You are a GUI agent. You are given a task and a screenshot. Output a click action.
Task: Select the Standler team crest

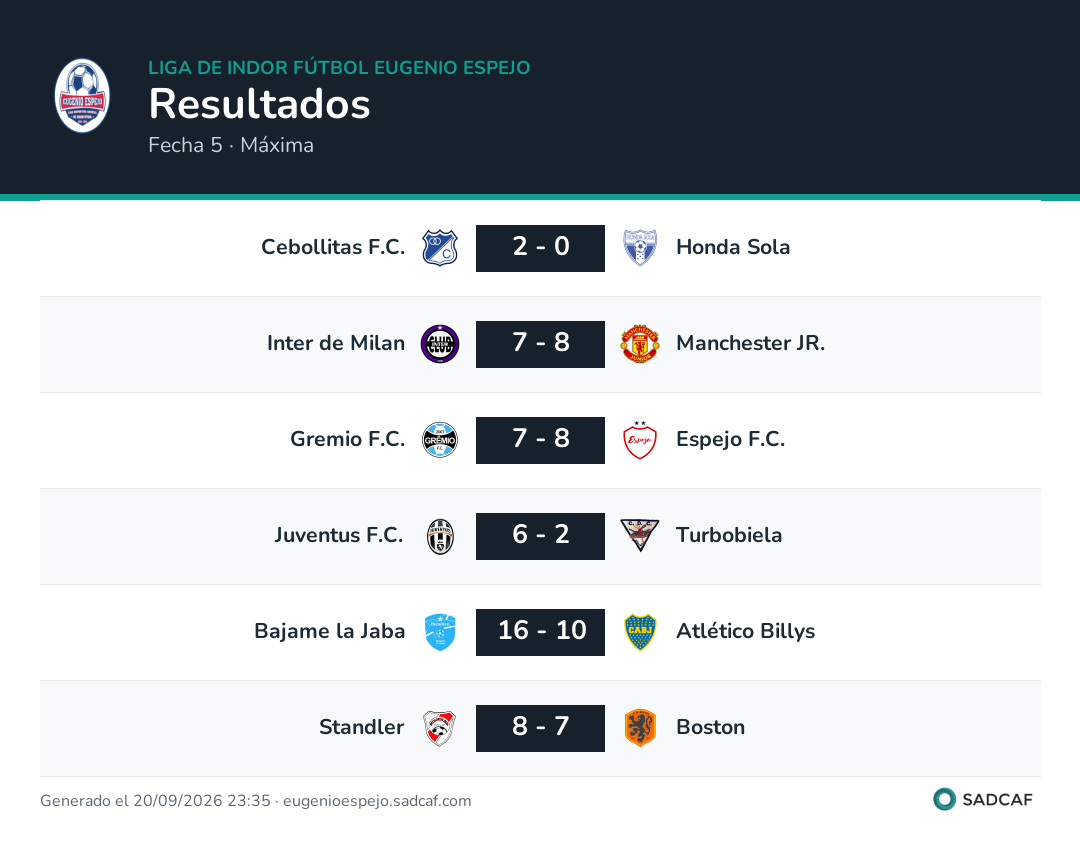pyautogui.click(x=439, y=728)
